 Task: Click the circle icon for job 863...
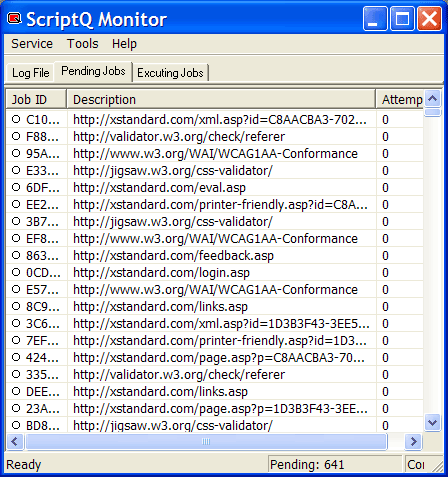pos(16,255)
